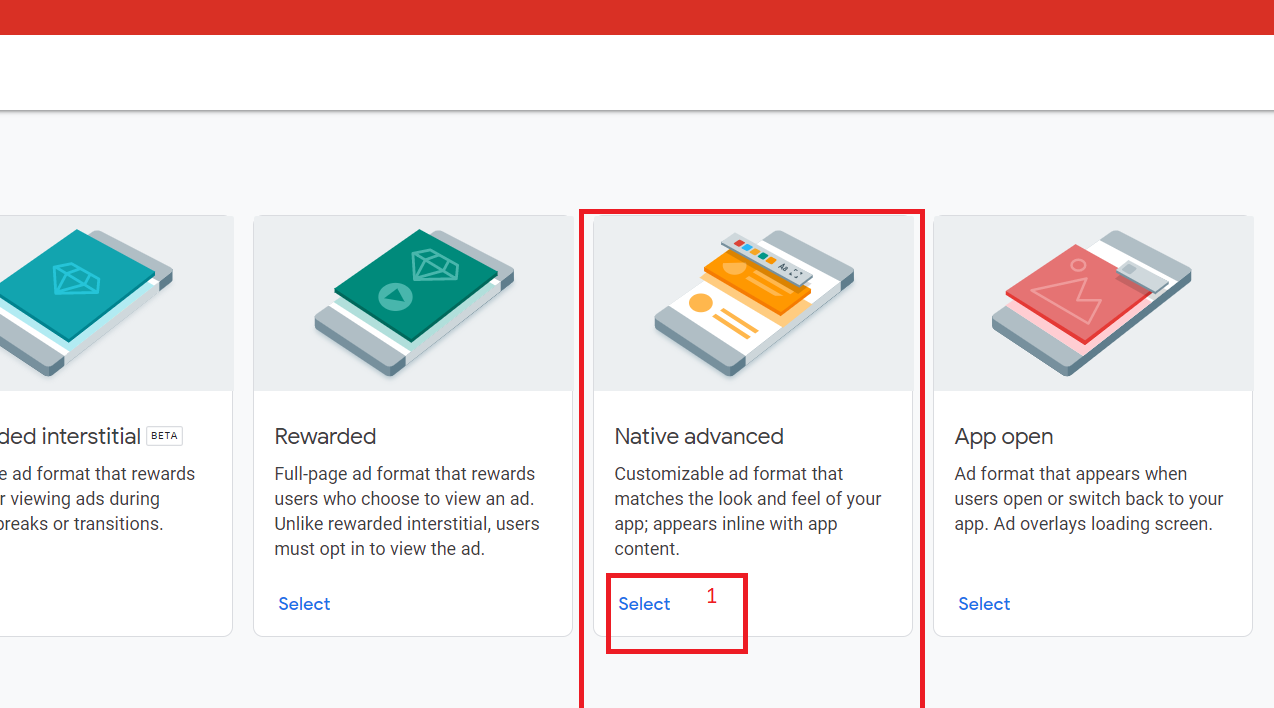Click the highlighted Native advanced card
1274x708 pixels.
coord(752,420)
